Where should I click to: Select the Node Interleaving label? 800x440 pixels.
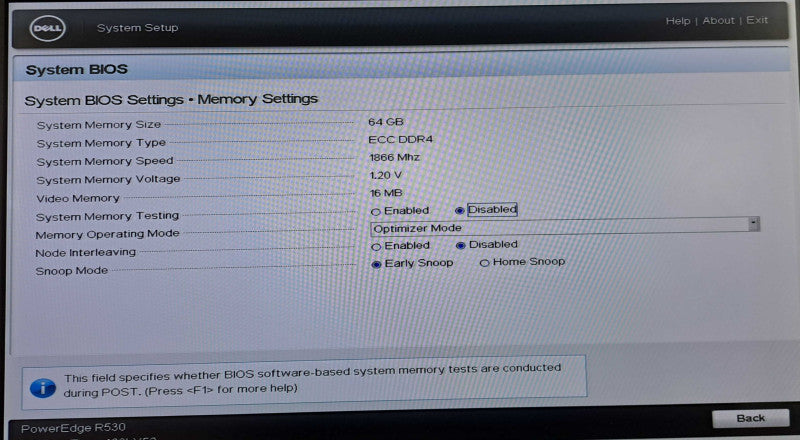click(x=85, y=253)
